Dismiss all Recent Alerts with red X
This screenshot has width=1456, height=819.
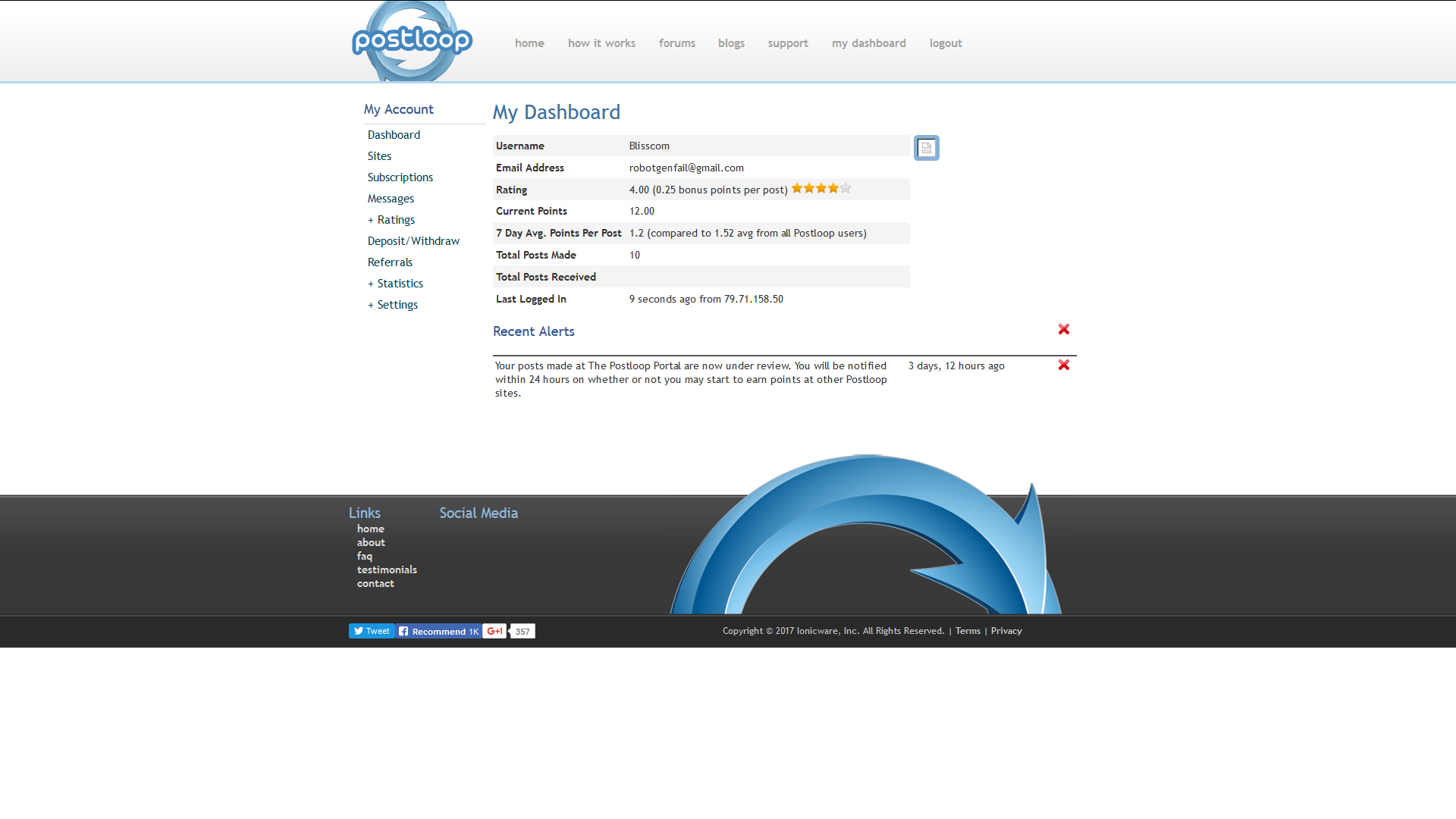(1064, 329)
